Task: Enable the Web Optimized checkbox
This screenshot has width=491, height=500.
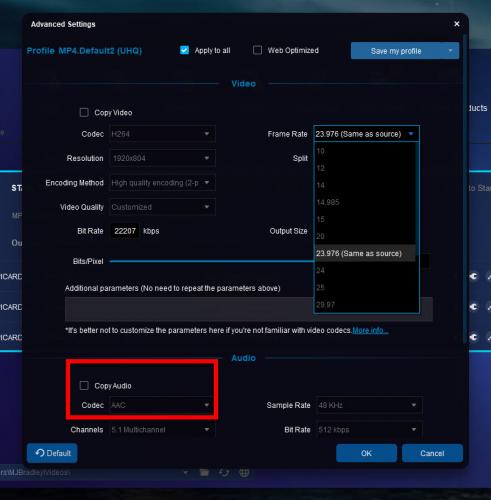Action: point(257,50)
